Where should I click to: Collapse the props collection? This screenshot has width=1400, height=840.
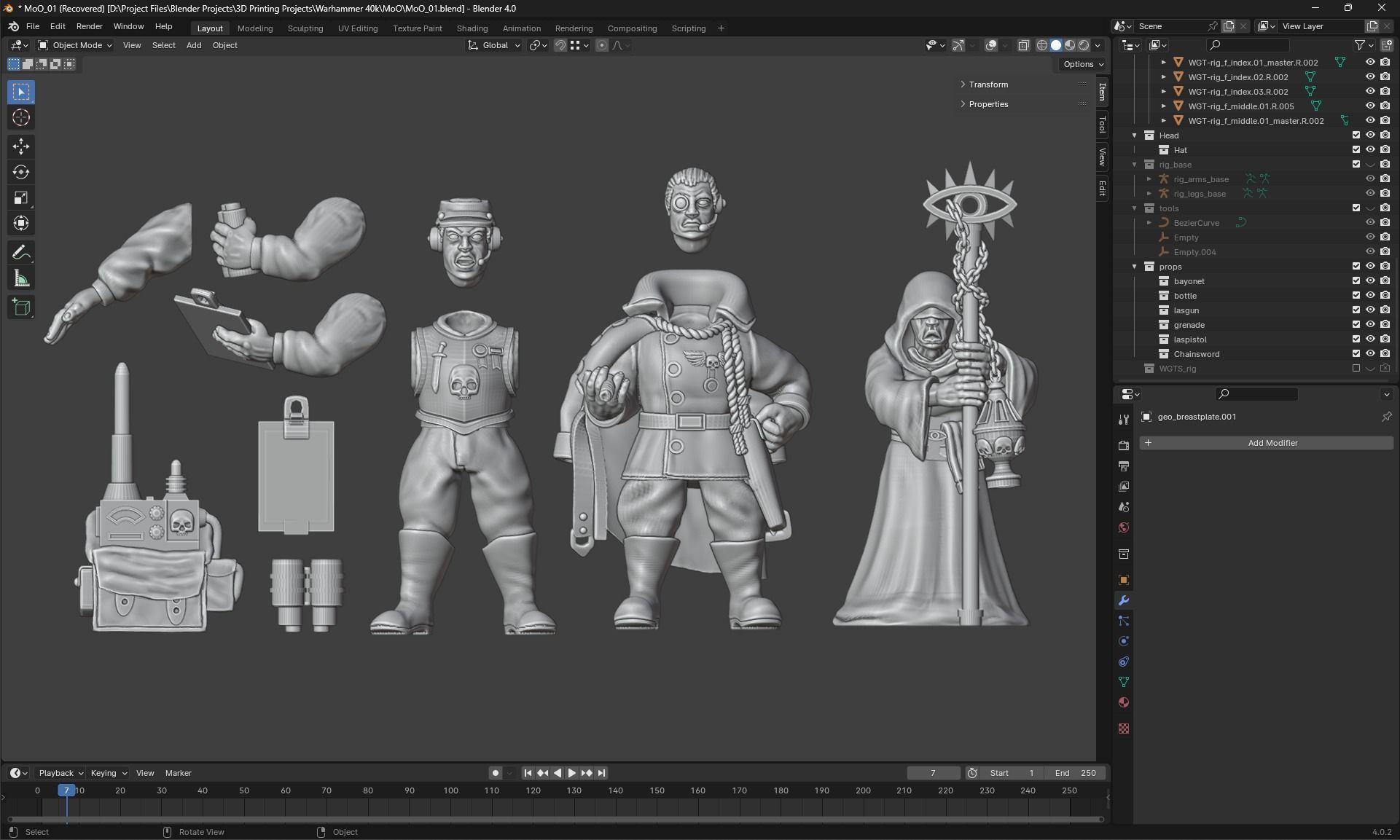point(1134,267)
